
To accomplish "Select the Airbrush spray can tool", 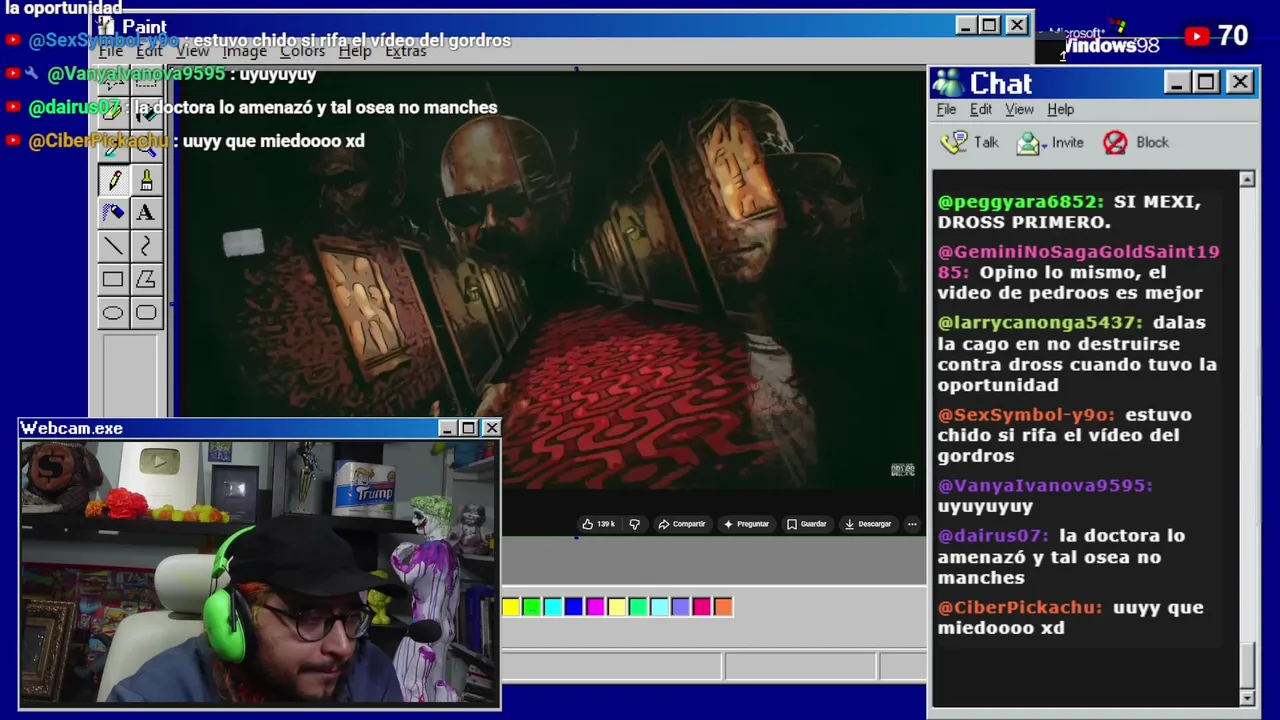I will click(113, 213).
